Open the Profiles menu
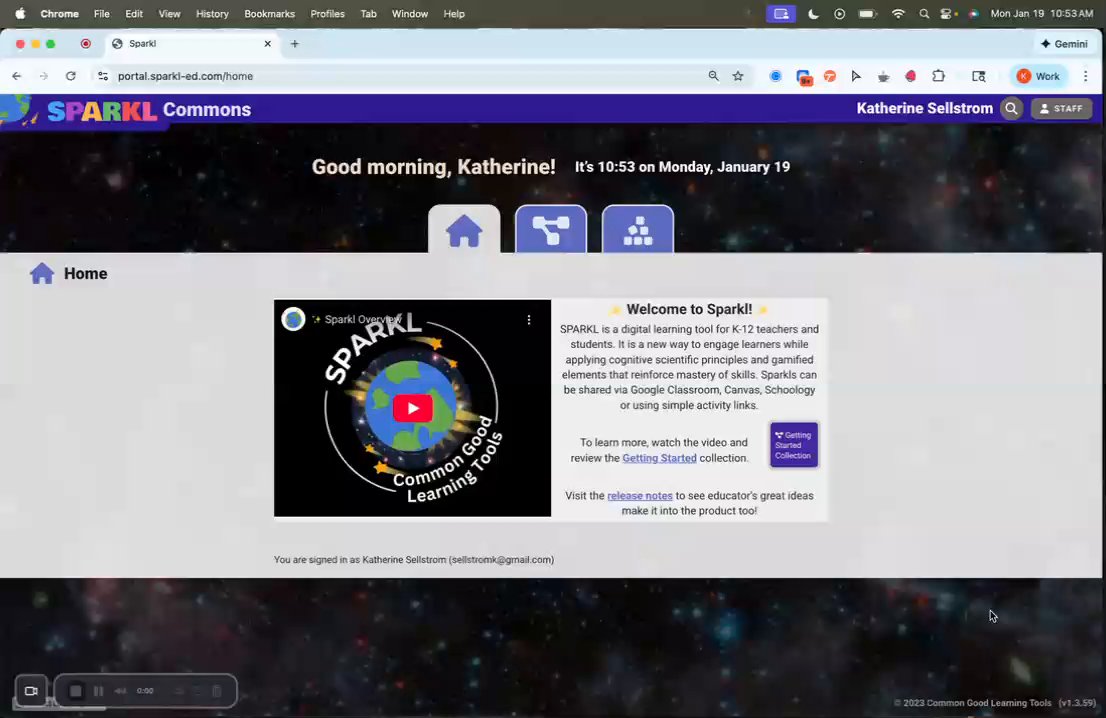 327,13
